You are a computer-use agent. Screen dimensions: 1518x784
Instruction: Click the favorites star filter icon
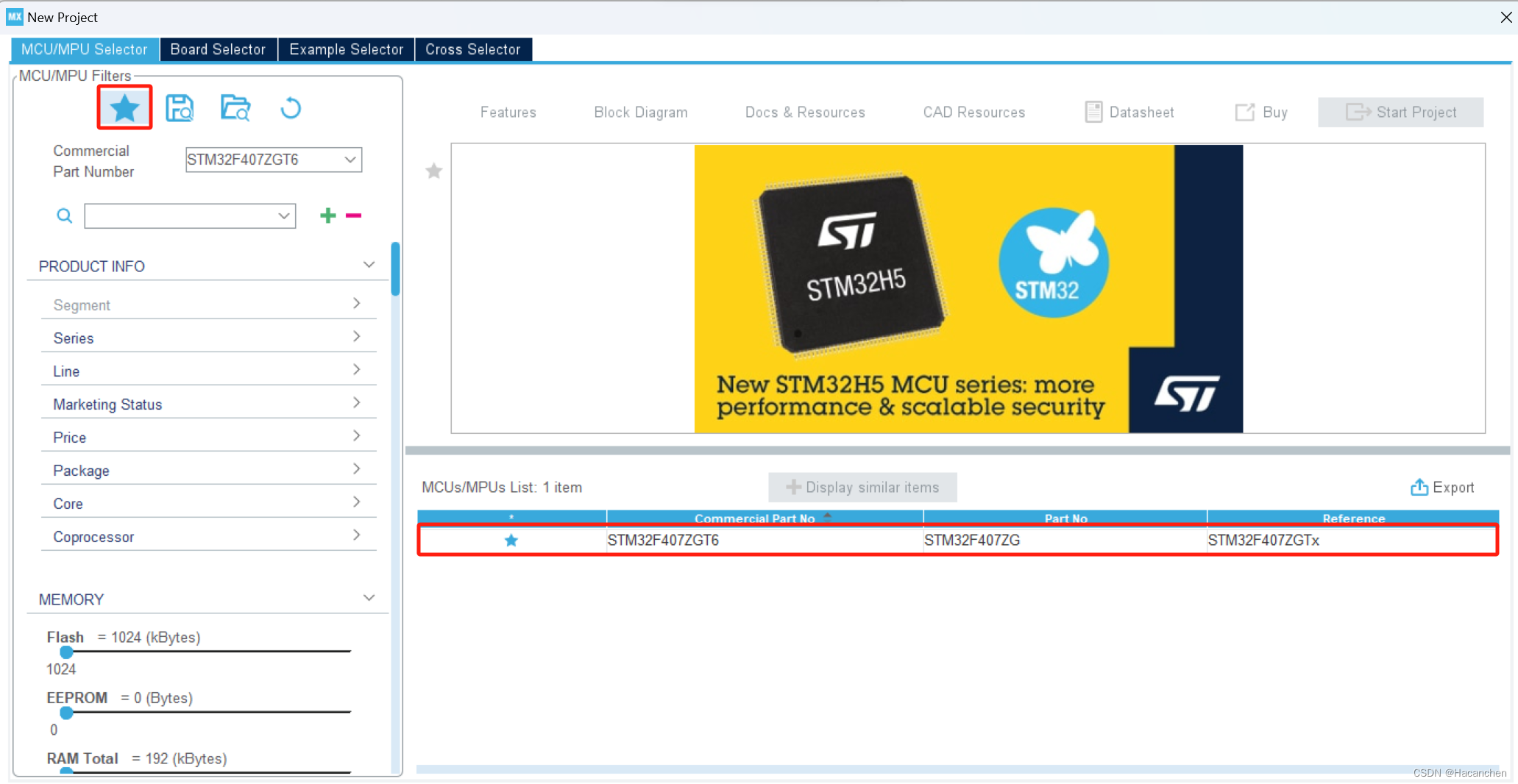[124, 108]
